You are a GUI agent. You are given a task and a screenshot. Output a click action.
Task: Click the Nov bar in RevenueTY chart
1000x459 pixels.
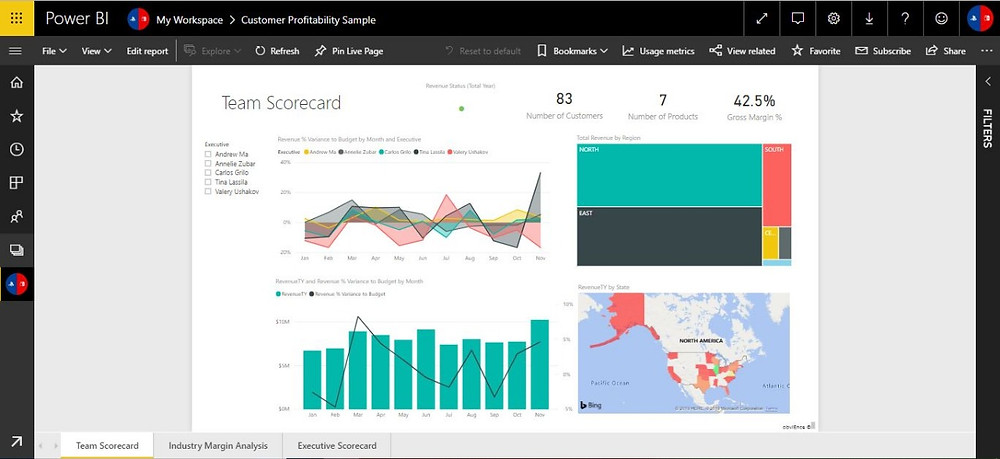(x=540, y=364)
